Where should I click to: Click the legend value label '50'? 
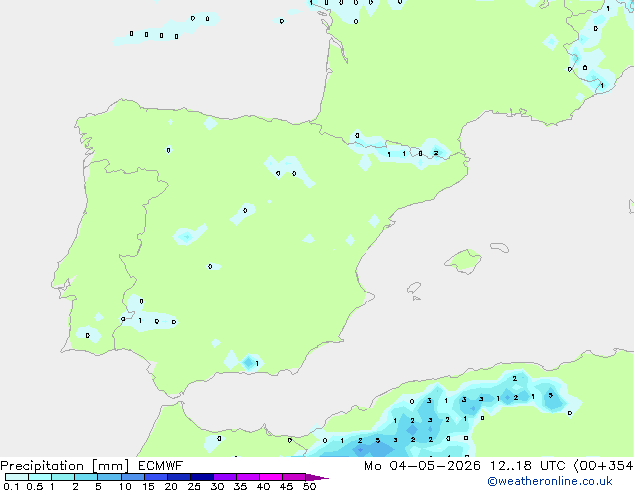coord(309,486)
